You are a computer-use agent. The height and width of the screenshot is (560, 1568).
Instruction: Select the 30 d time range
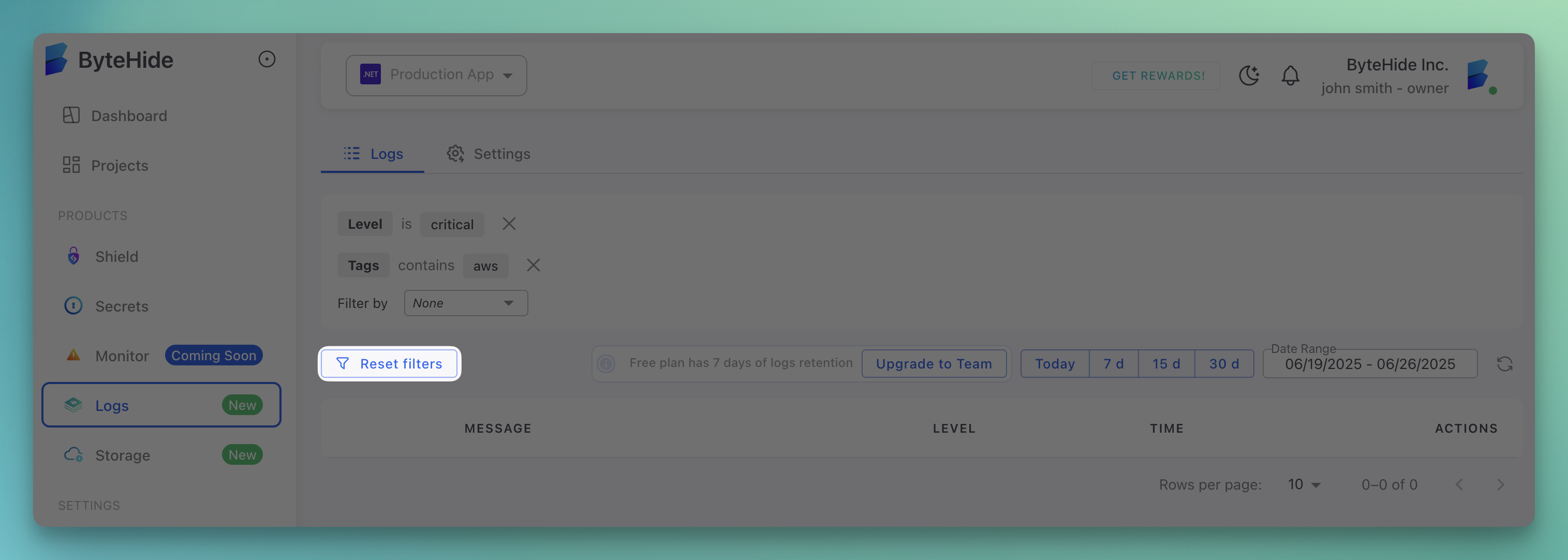tap(1223, 363)
